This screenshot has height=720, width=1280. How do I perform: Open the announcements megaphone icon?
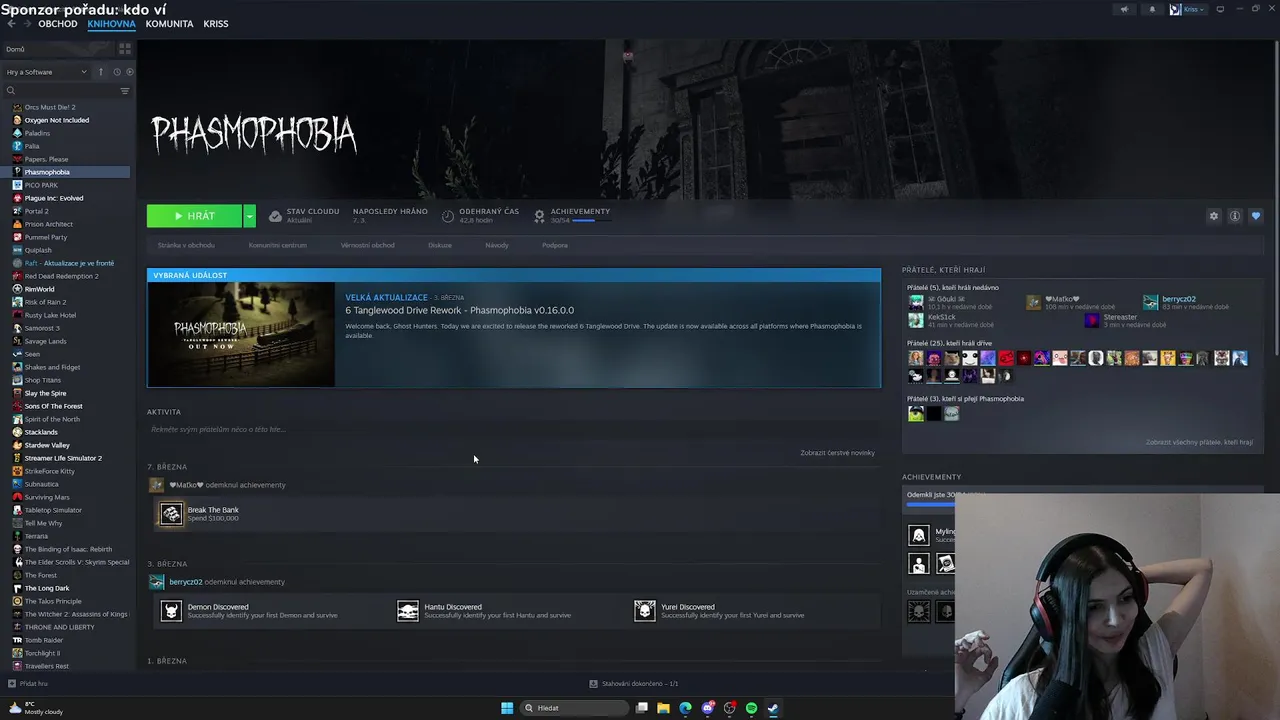1124,9
